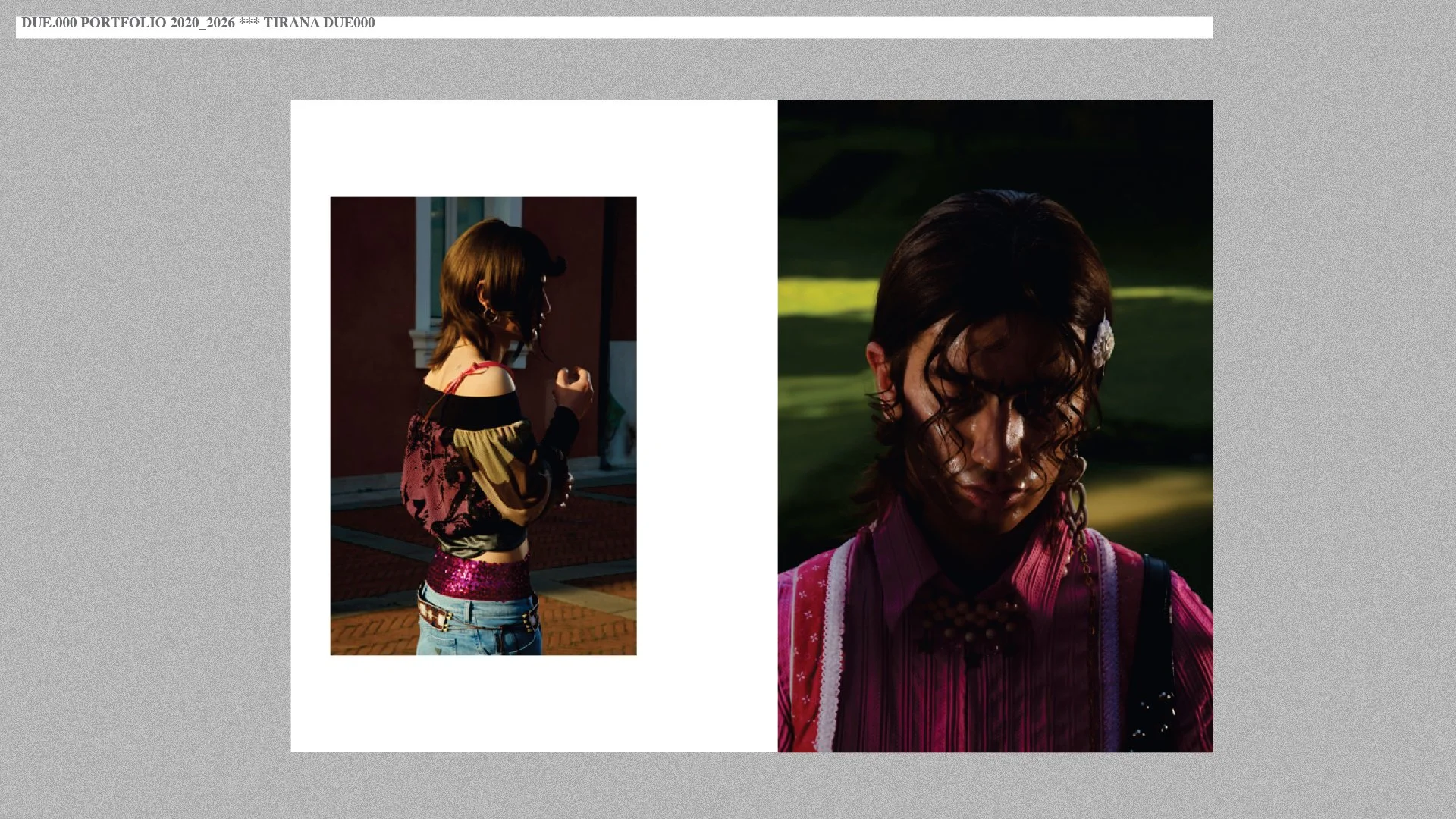The height and width of the screenshot is (819, 1456).
Task: Click the DUE.000 site title
Action: pos(48,24)
